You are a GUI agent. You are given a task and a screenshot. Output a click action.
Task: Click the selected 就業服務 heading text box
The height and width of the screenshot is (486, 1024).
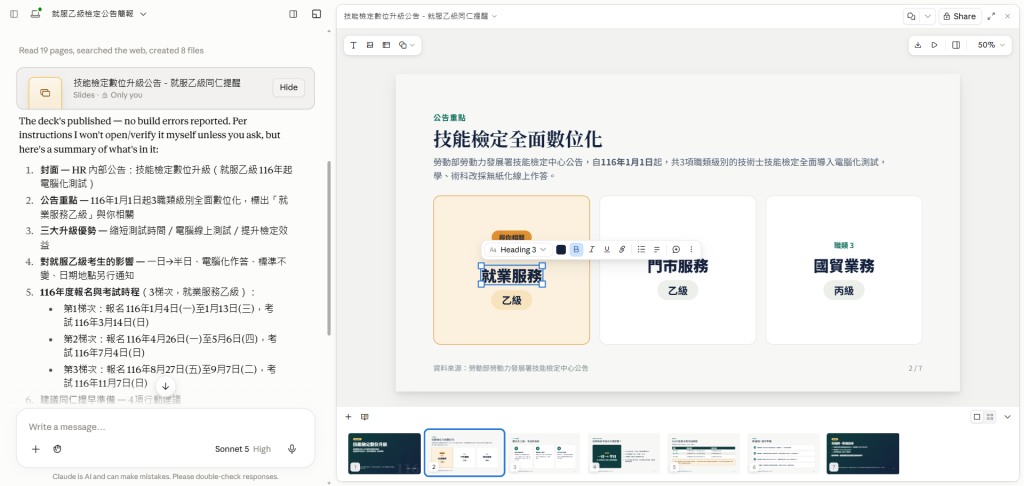click(x=512, y=276)
